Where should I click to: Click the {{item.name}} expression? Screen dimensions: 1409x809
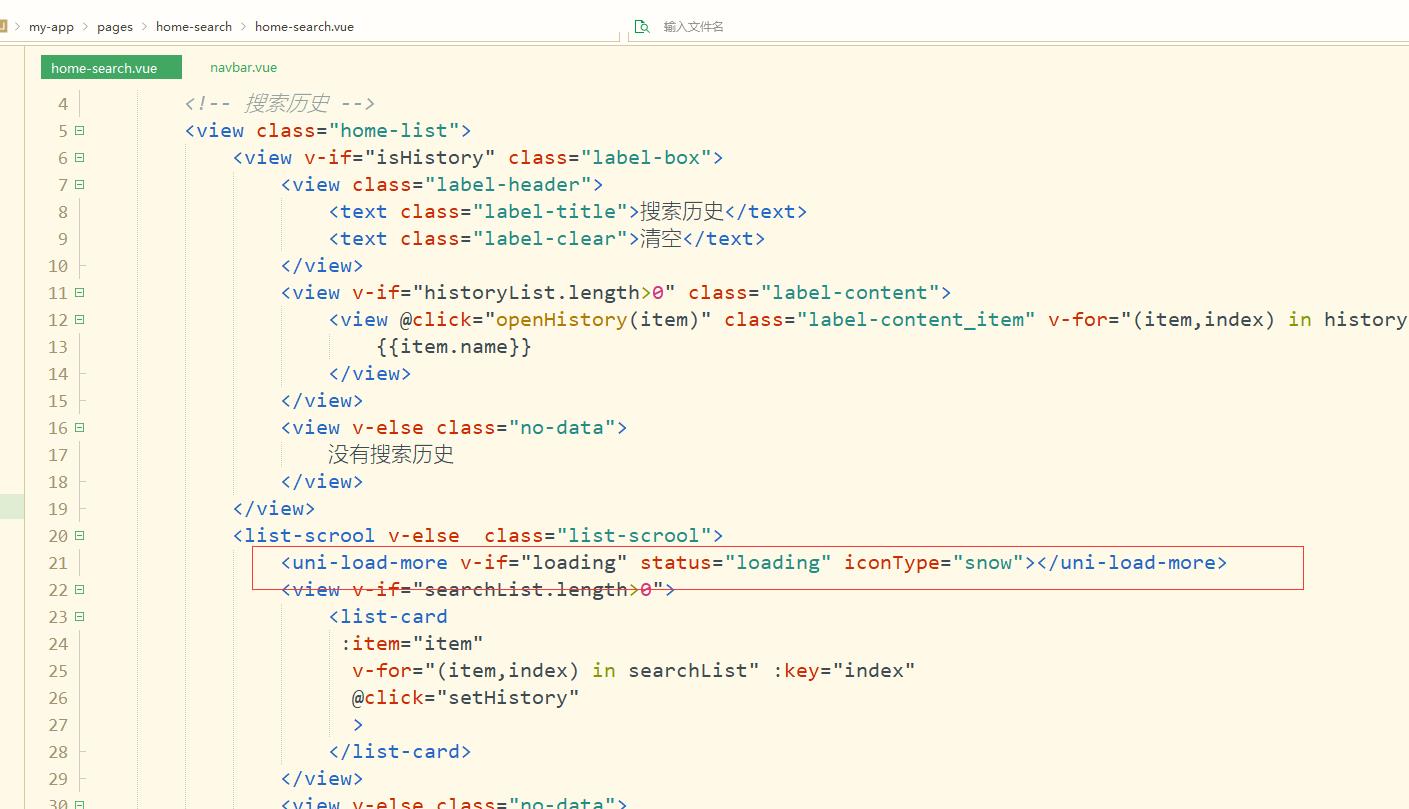click(x=454, y=346)
